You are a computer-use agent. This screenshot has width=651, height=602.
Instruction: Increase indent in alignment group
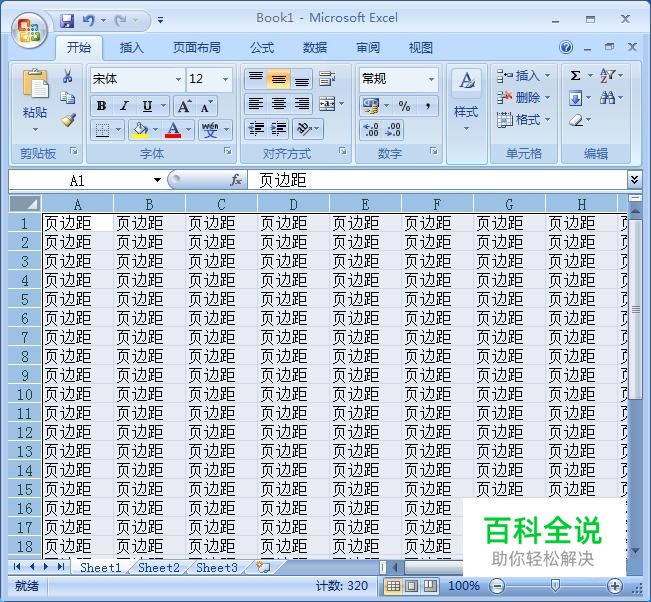[x=279, y=129]
